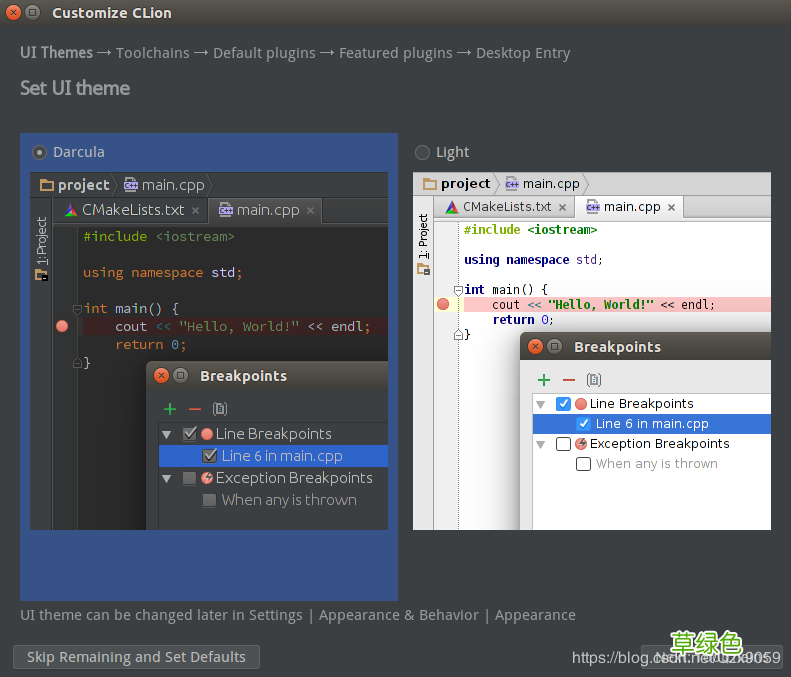
Task: Click the project folder breadcrumb in Light preview
Action: [457, 184]
